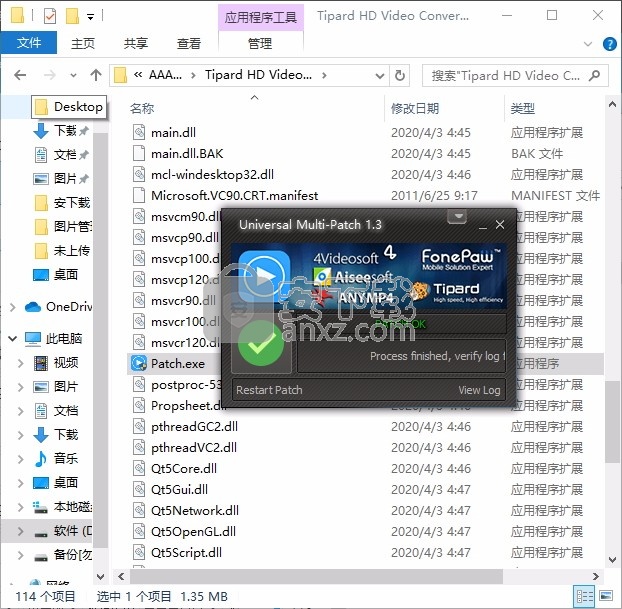Select Qt5Core.dll file
This screenshot has height=609, width=622.
pos(184,469)
